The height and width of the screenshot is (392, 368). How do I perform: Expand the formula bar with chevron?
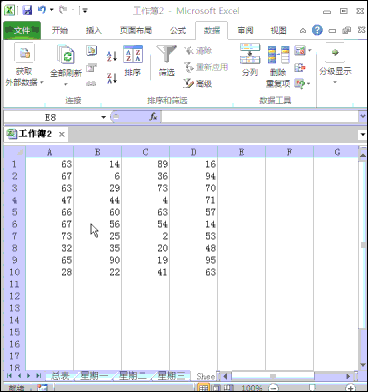[x=363, y=116]
